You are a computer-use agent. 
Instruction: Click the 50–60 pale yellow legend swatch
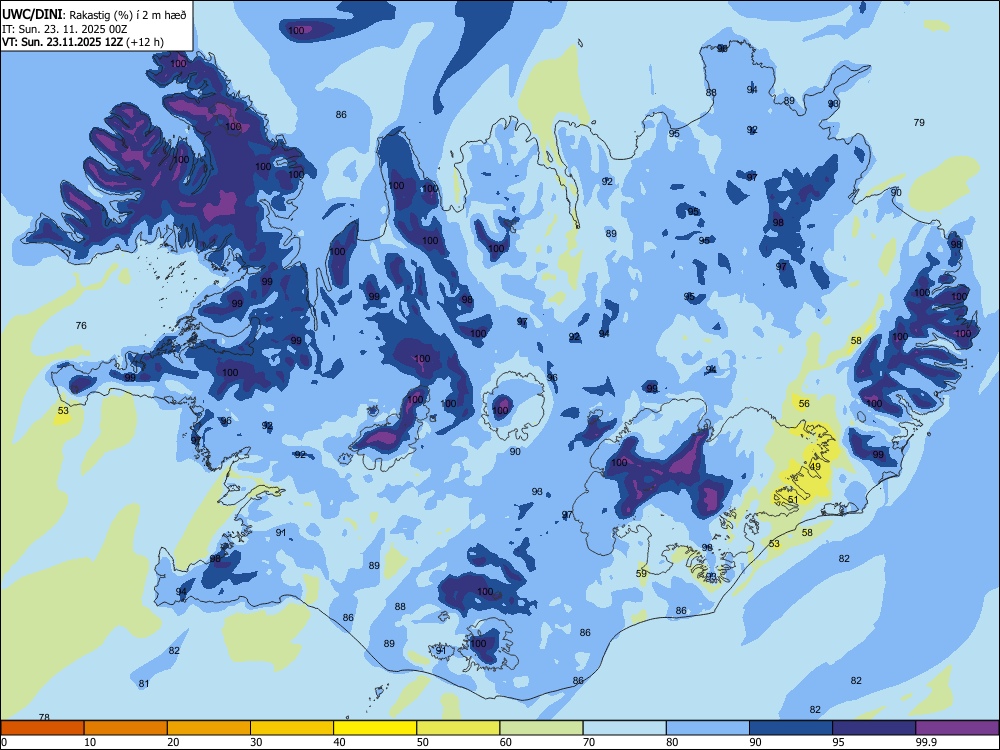click(x=458, y=728)
